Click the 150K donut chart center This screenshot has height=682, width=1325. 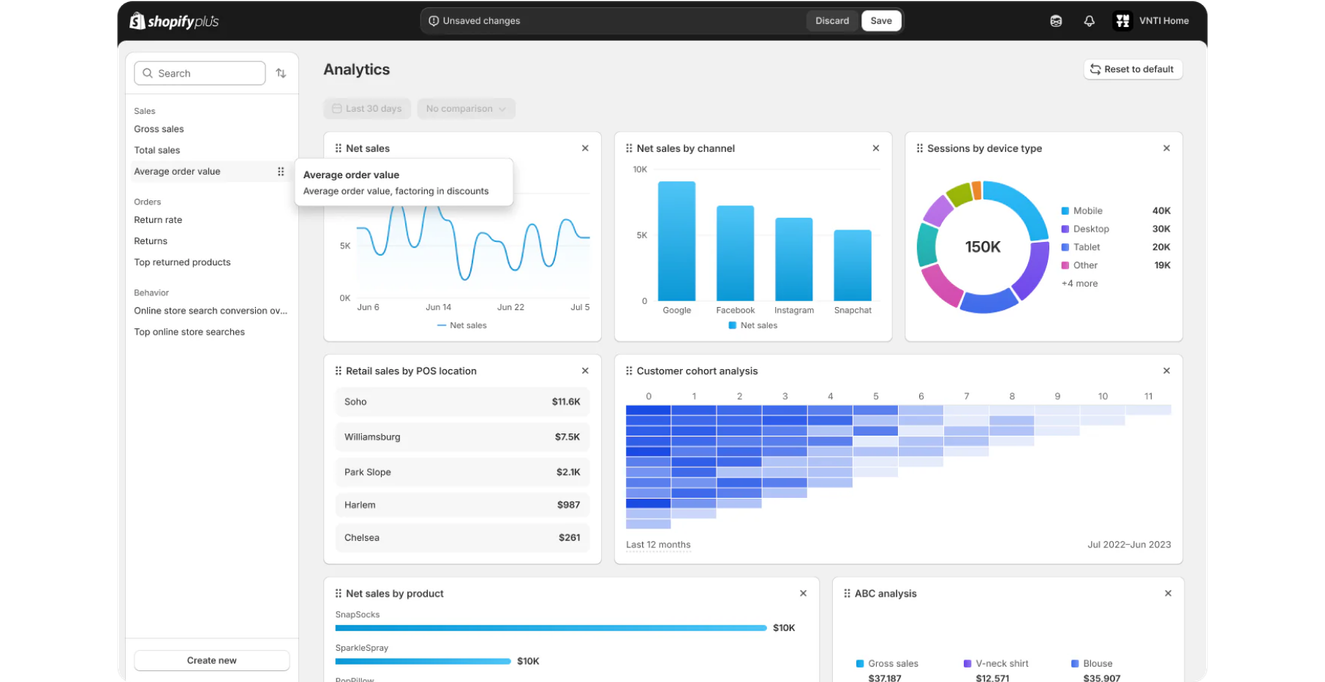point(982,247)
